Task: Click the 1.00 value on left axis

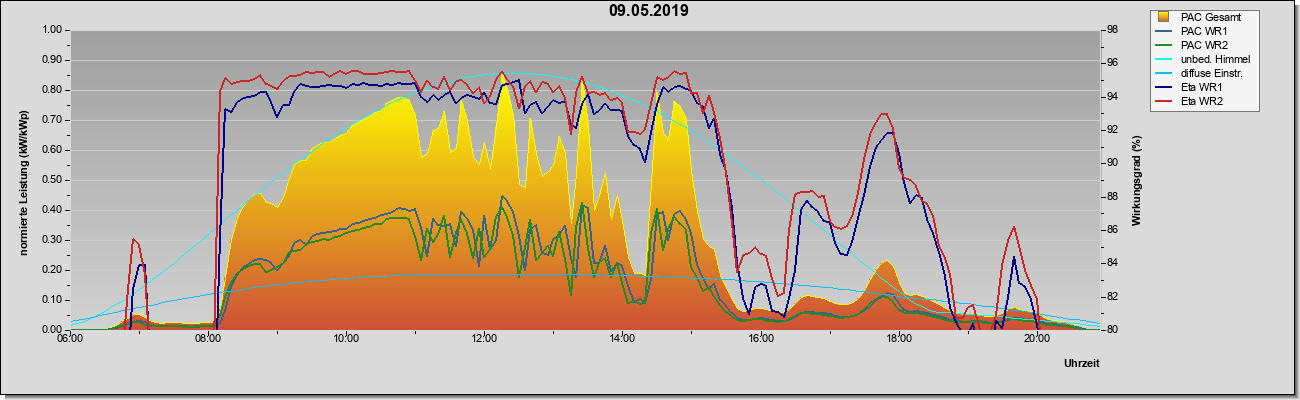Action: pyautogui.click(x=51, y=30)
